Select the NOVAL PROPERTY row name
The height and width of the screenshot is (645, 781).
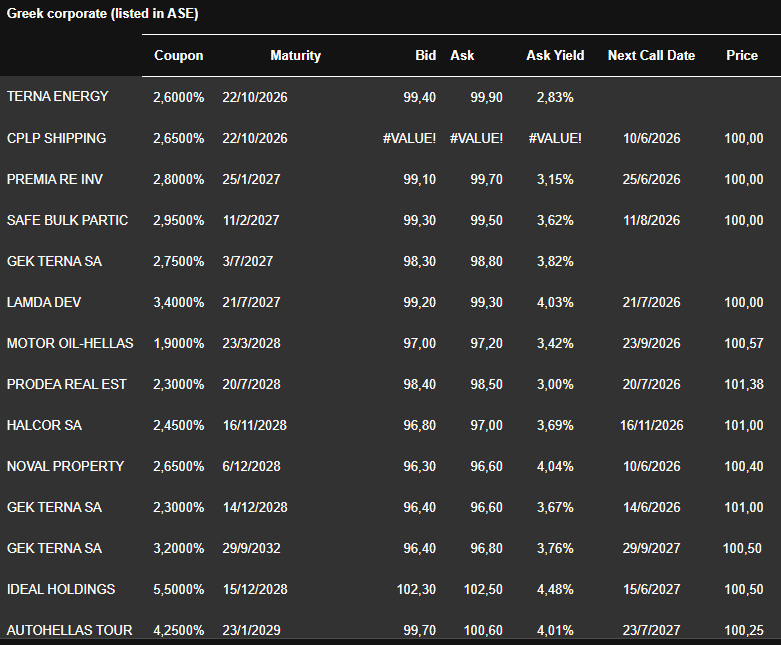pos(65,466)
